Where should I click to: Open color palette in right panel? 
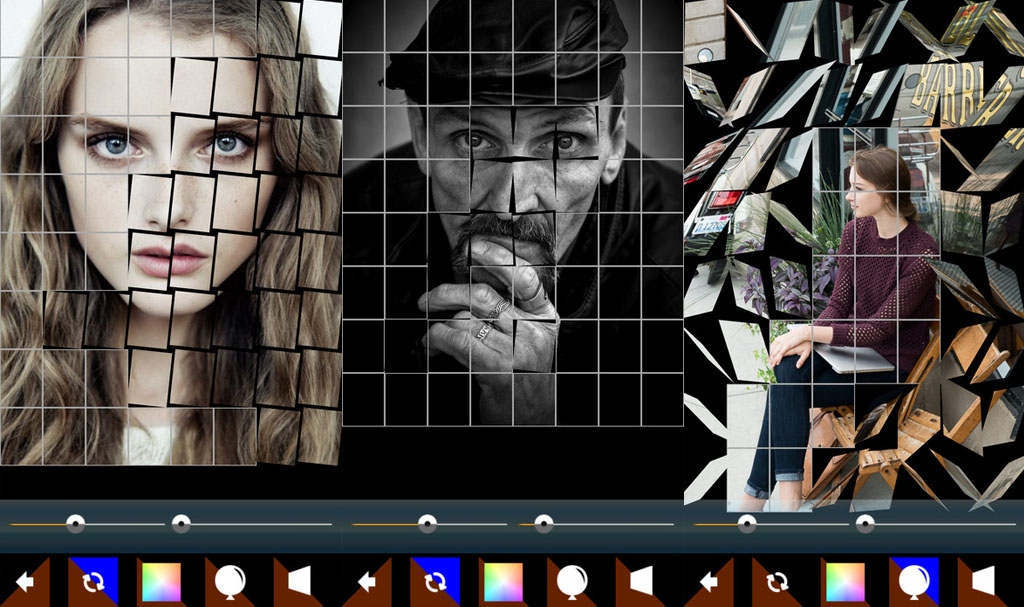pyautogui.click(x=845, y=581)
